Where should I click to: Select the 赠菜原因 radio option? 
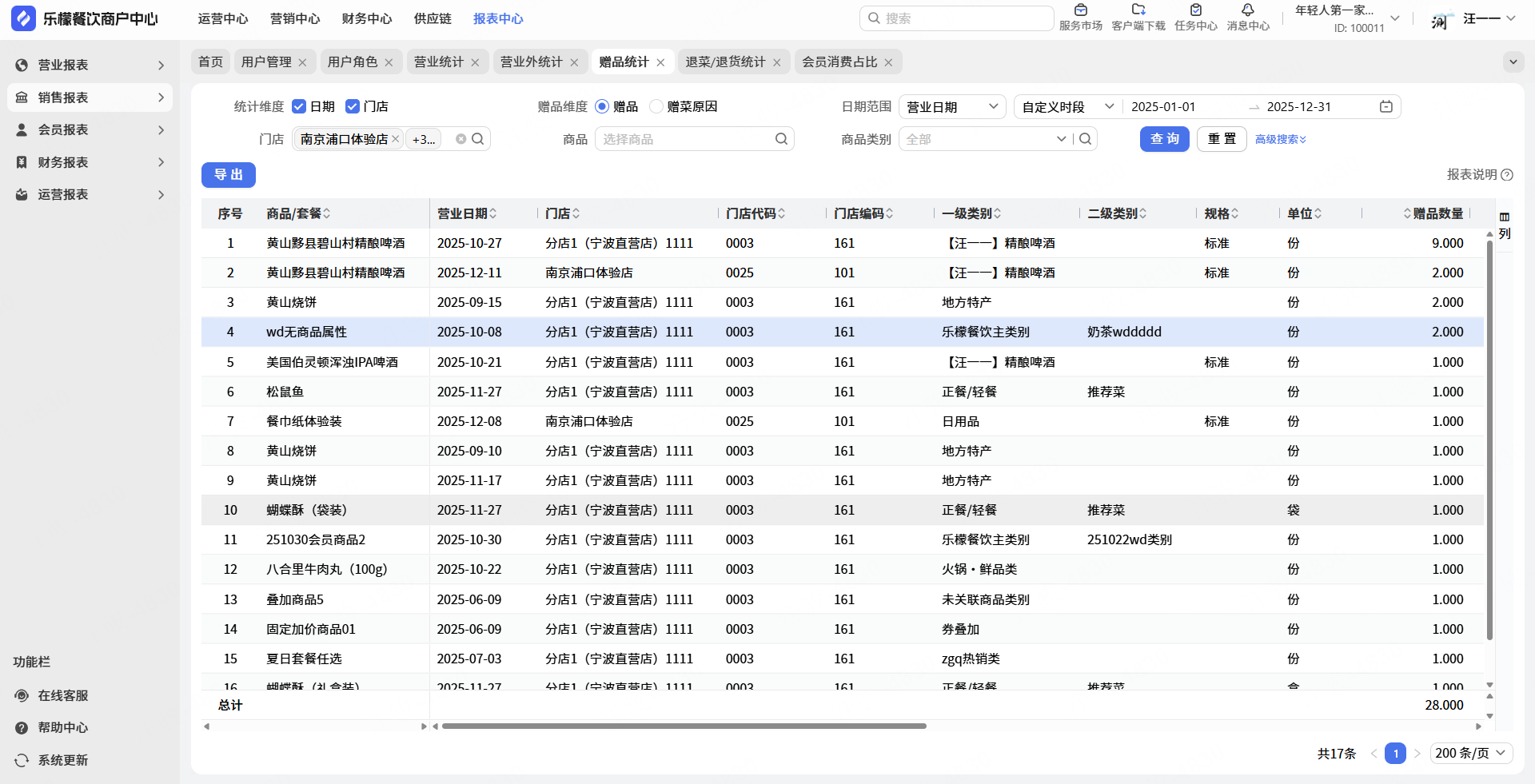point(656,106)
